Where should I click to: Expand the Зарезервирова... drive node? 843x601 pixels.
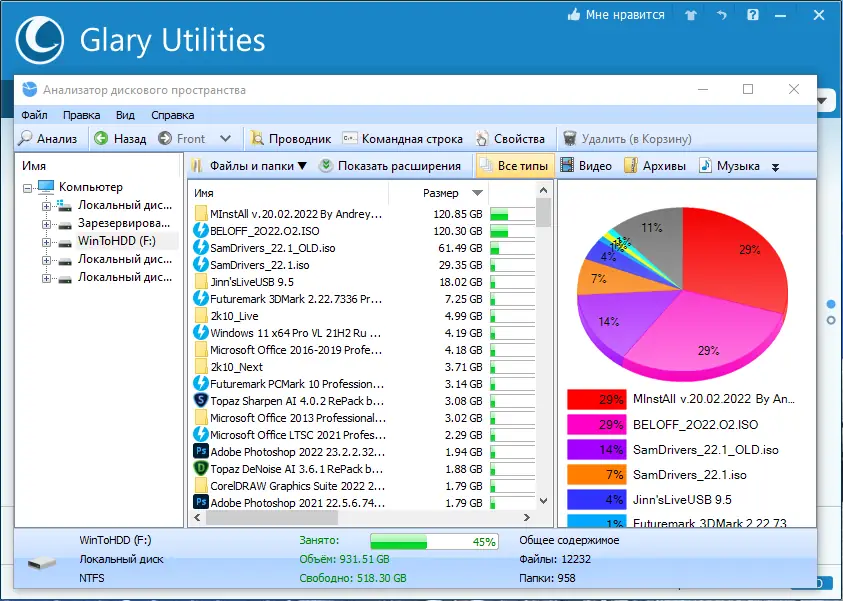click(46, 224)
